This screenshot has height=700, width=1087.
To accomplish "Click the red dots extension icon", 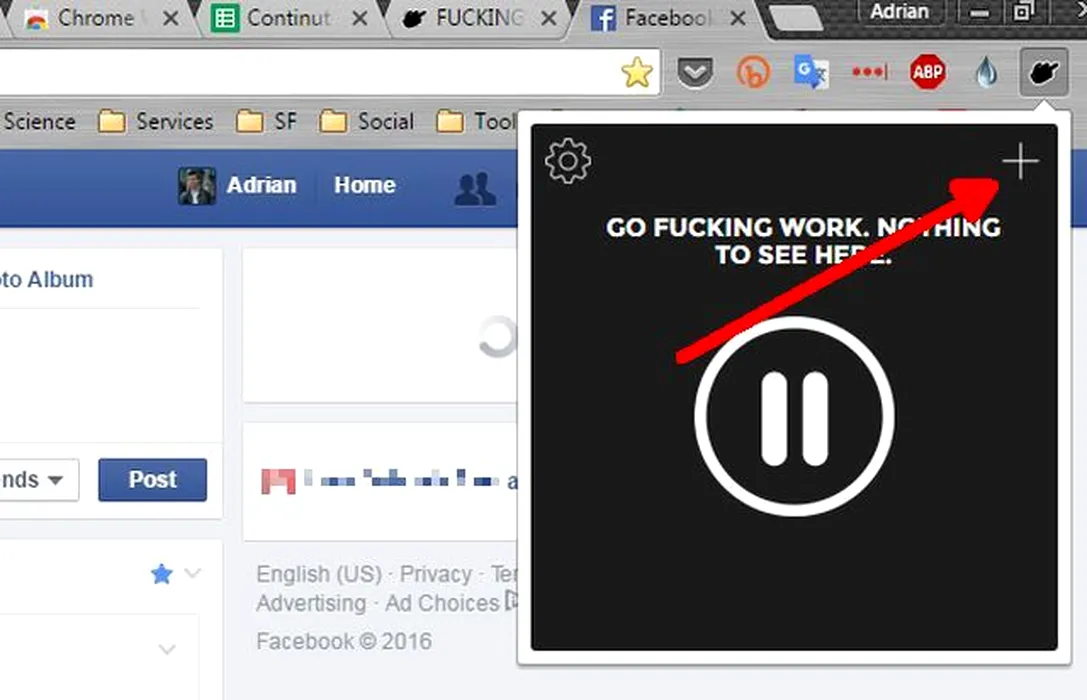I will tap(869, 72).
